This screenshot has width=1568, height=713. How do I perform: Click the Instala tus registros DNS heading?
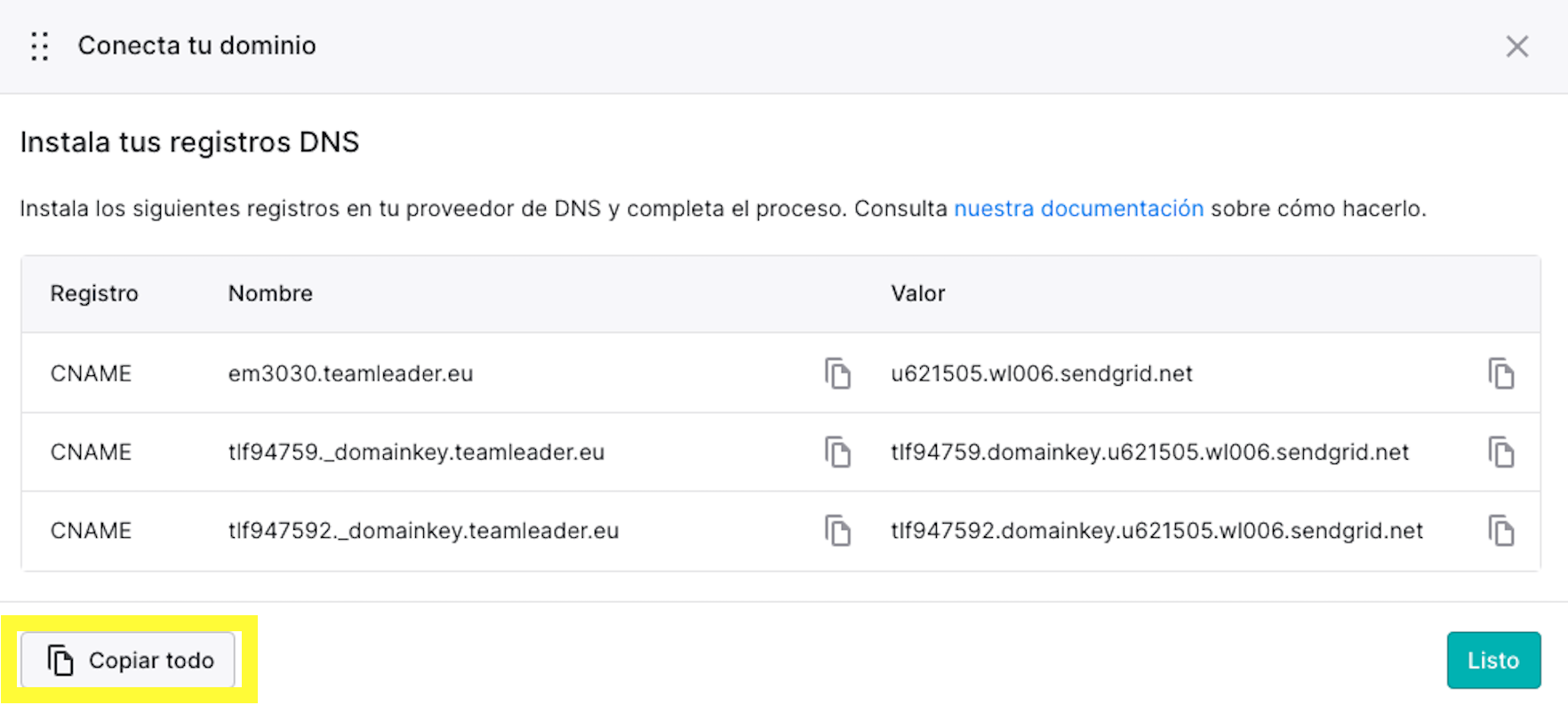click(x=189, y=142)
